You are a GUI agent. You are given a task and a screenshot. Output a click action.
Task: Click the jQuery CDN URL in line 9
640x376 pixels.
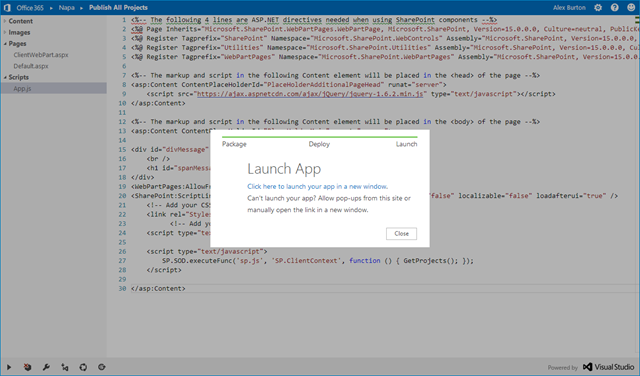[310, 94]
